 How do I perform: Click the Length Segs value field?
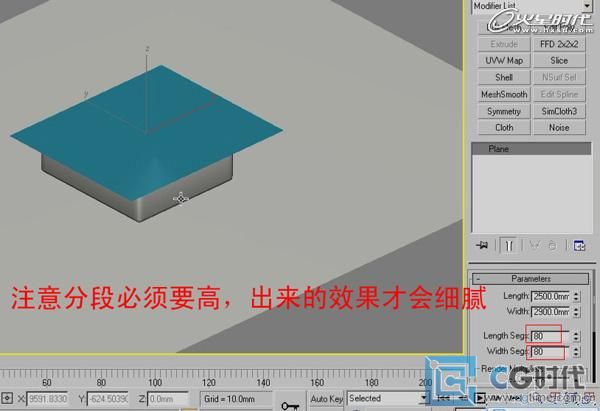click(551, 336)
